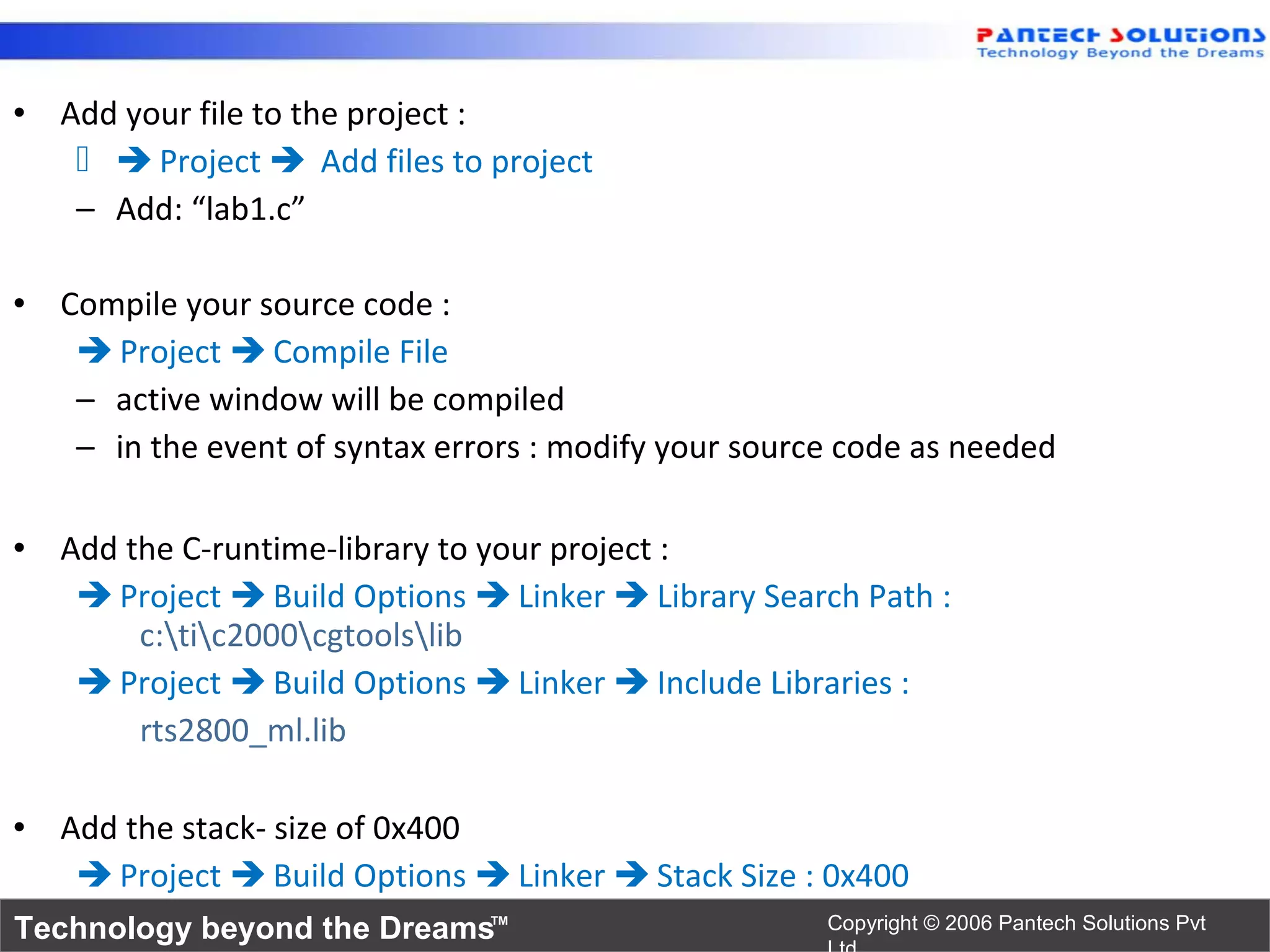The width and height of the screenshot is (1270, 952).
Task: Click 'Compile your source code :' heading
Action: click(x=255, y=304)
